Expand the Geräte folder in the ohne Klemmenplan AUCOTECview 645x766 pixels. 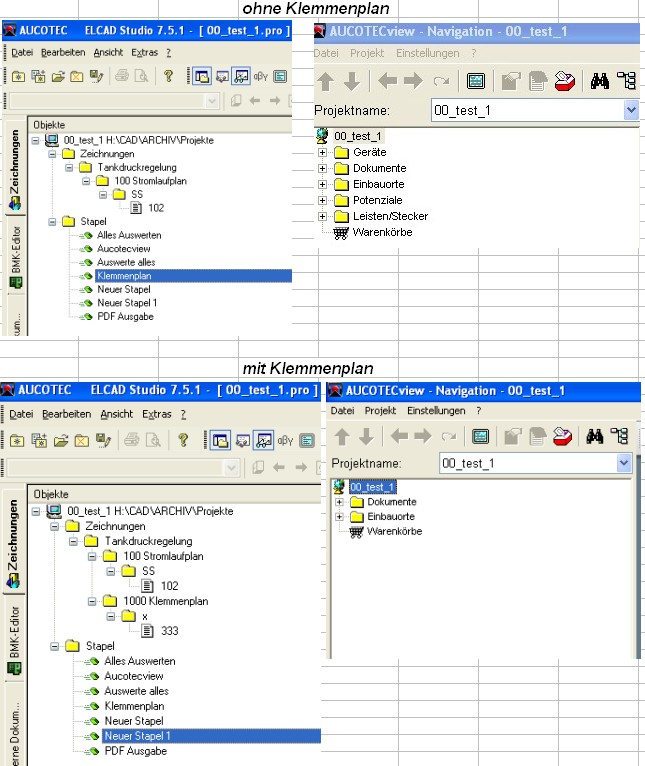coord(322,152)
